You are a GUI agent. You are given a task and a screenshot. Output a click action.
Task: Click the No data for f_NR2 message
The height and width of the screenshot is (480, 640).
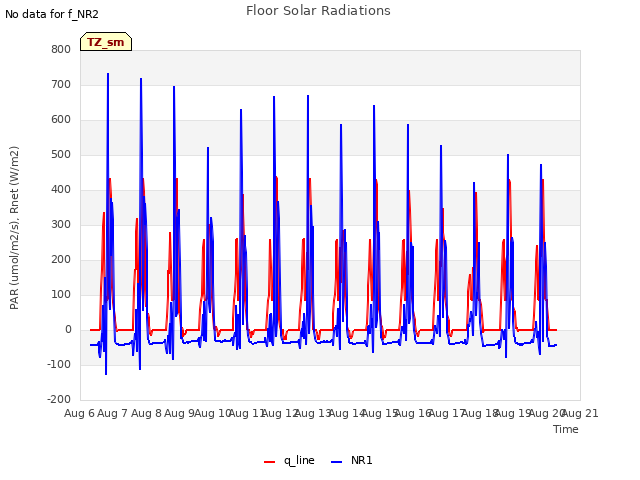click(52, 14)
